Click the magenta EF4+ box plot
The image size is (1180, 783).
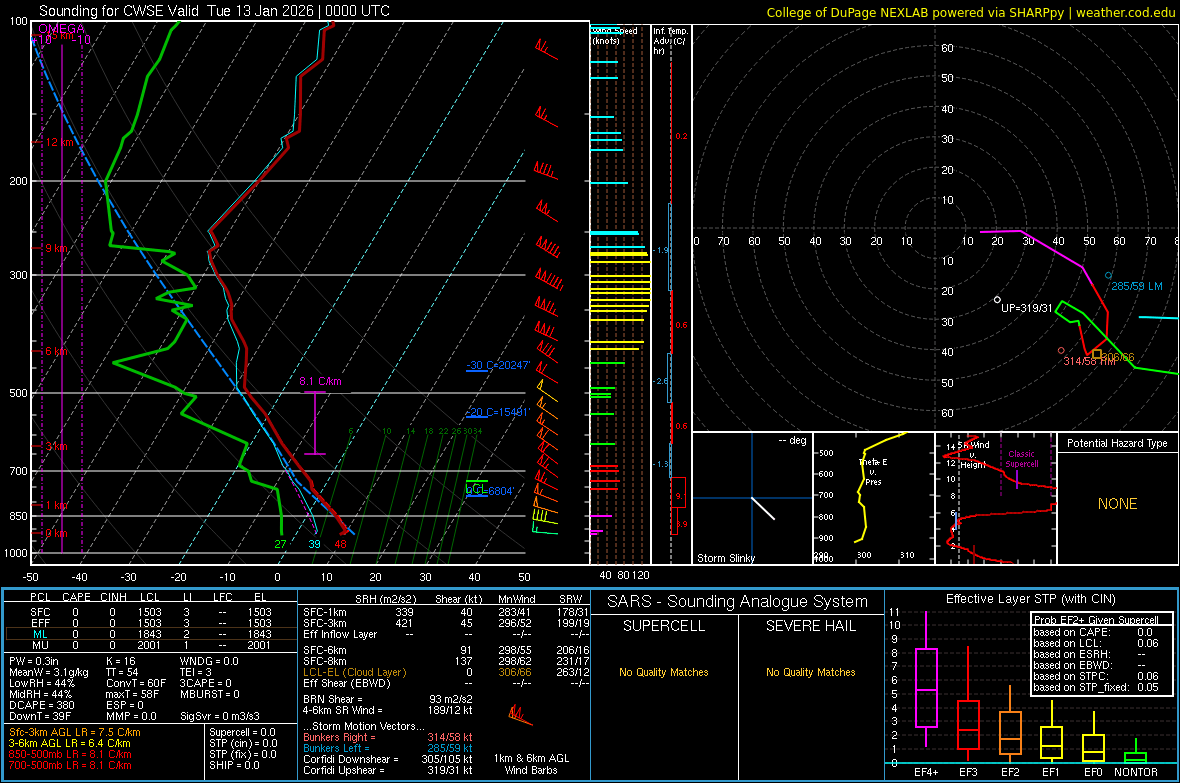926,679
